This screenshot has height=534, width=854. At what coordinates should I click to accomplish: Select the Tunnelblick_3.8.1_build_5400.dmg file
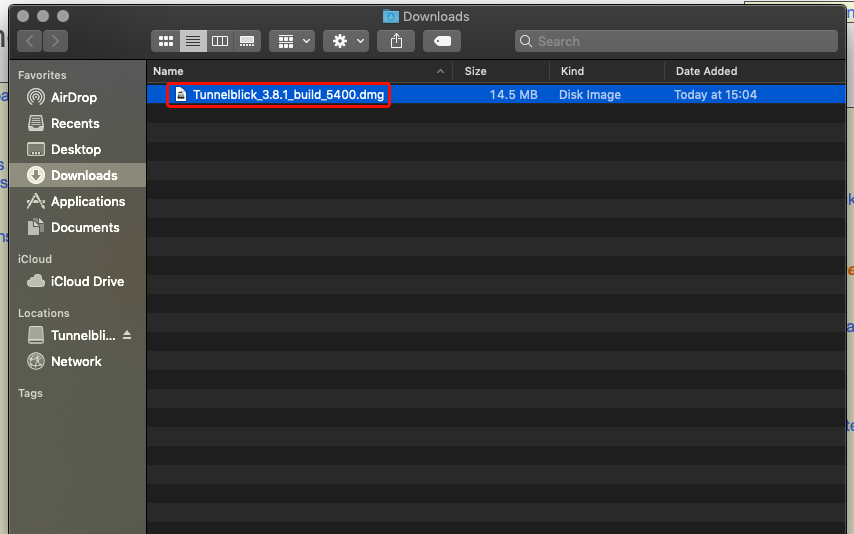[288, 95]
